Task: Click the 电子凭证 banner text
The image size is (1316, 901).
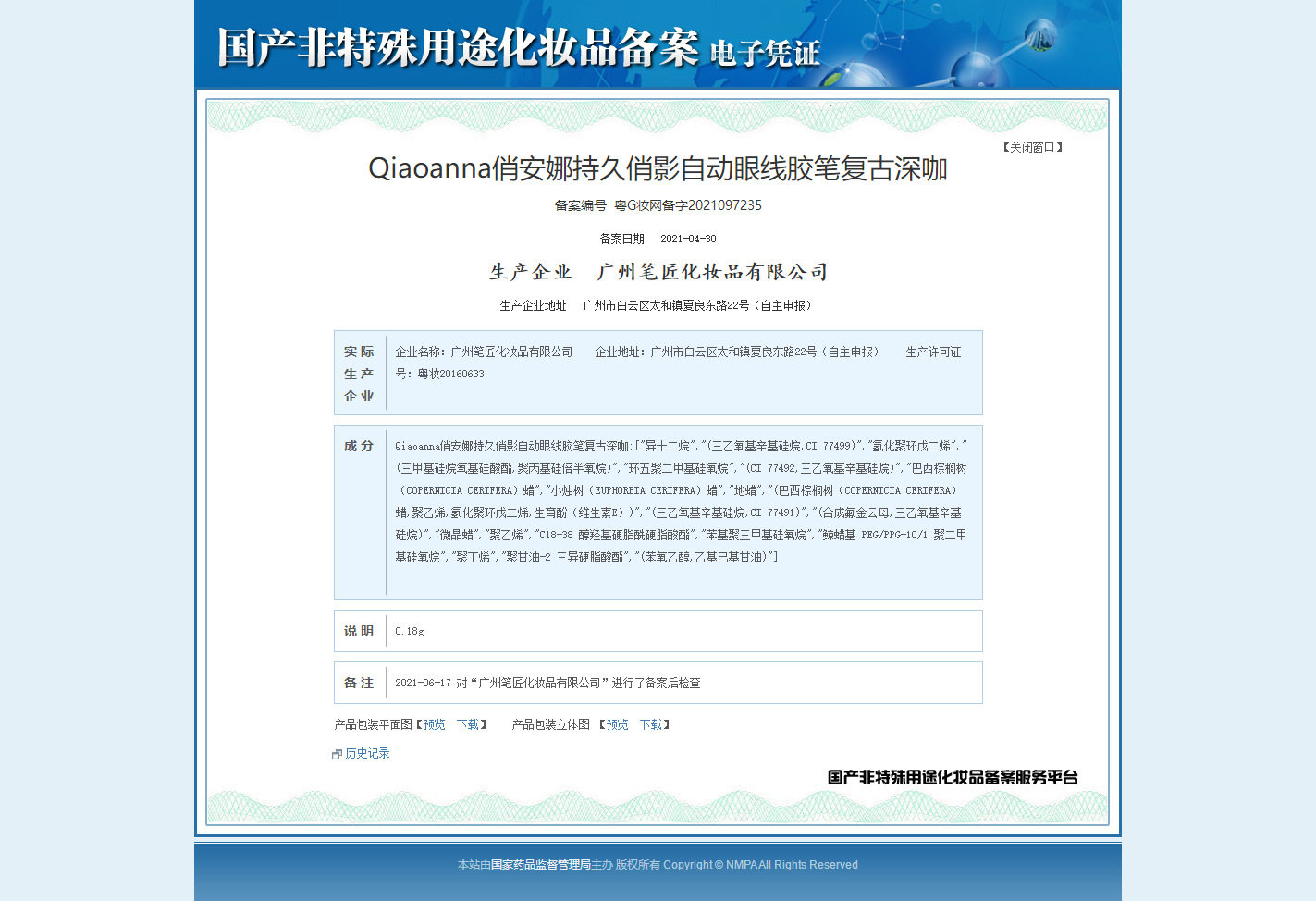Action: (765, 54)
